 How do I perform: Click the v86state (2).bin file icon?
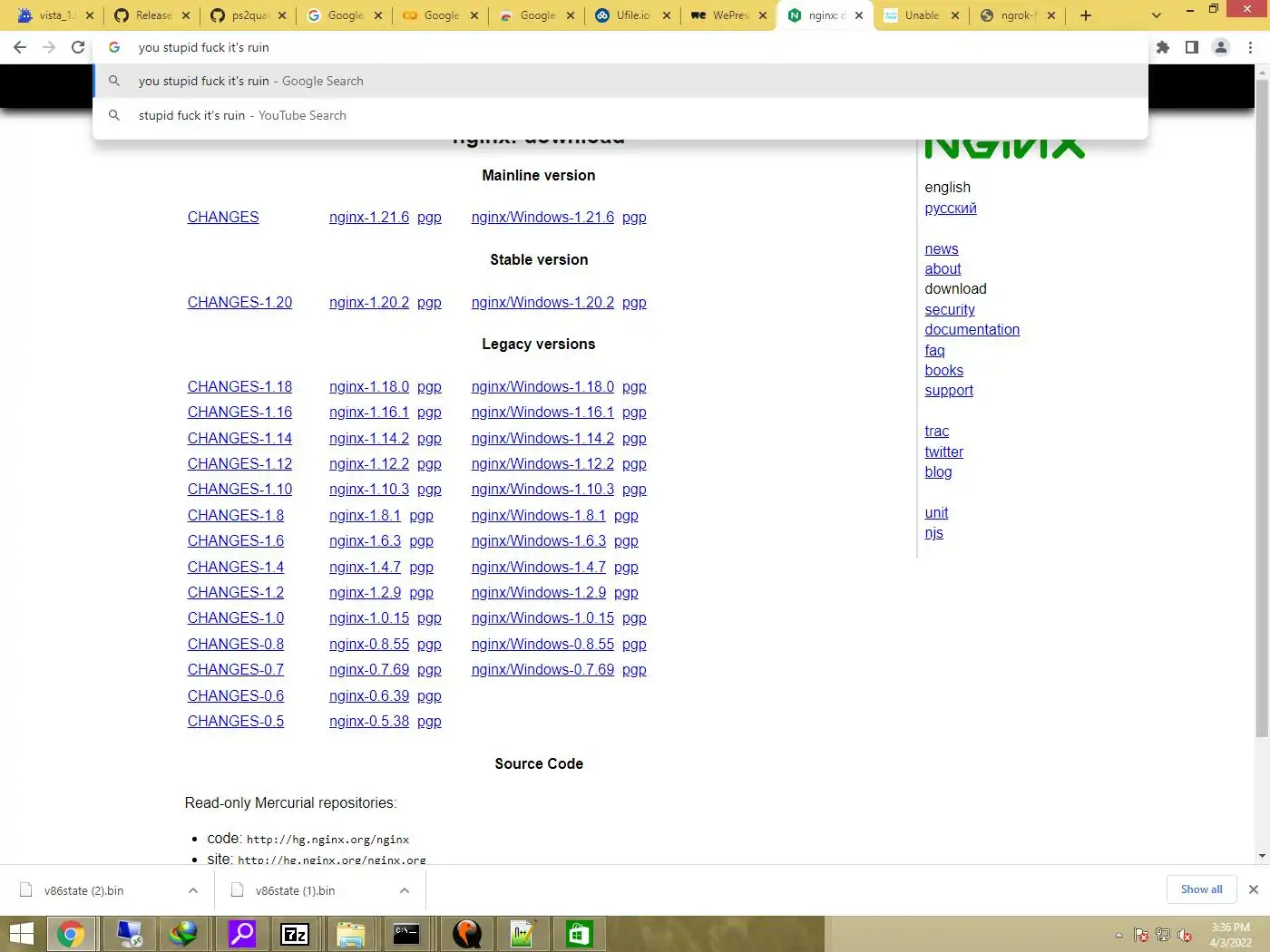[26, 890]
